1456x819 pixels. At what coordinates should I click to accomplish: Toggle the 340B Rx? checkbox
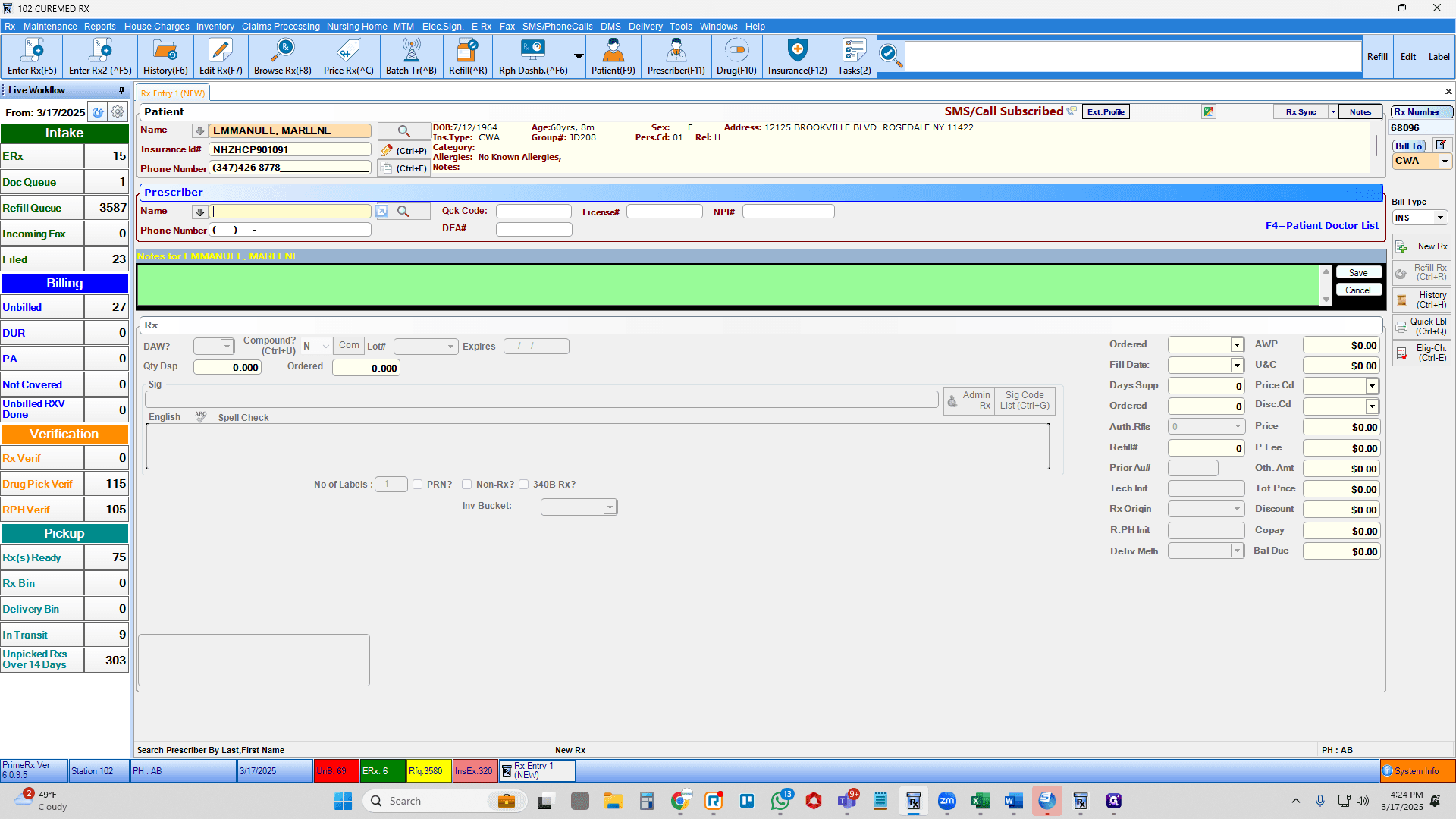(524, 485)
